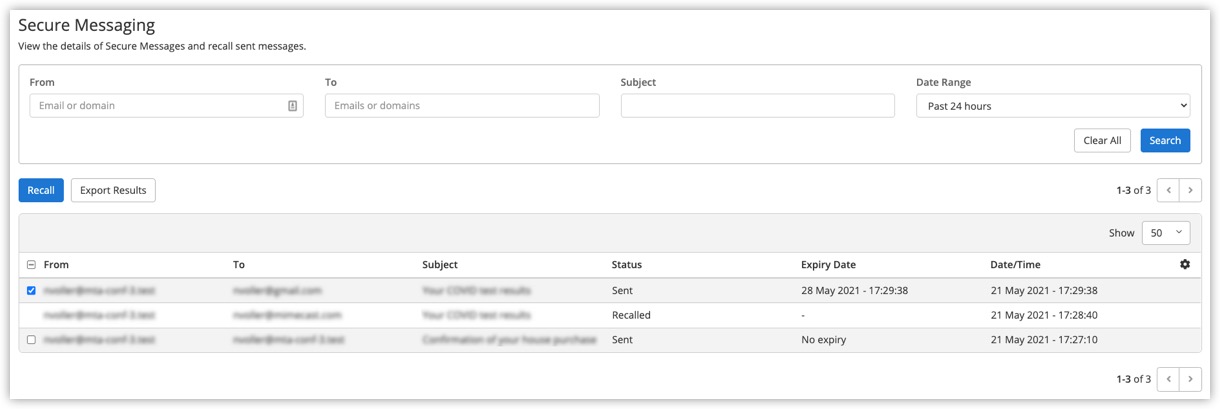Go to previous page using top pagination arrow

1168,190
